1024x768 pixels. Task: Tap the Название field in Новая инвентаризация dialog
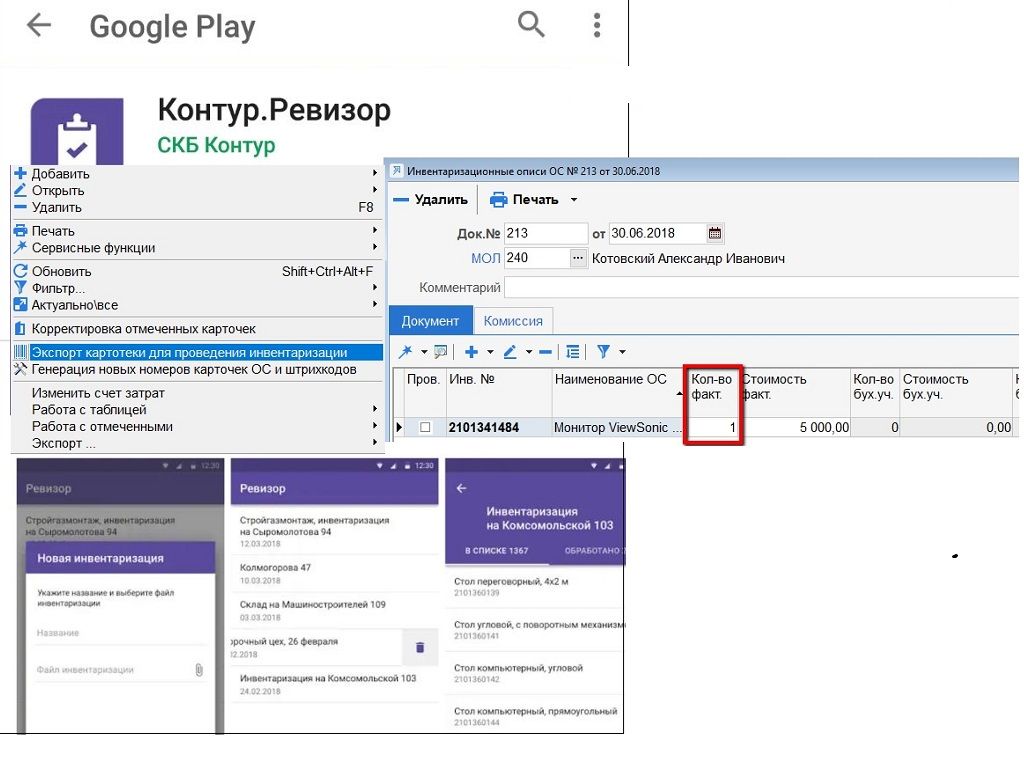pyautogui.click(x=120, y=633)
